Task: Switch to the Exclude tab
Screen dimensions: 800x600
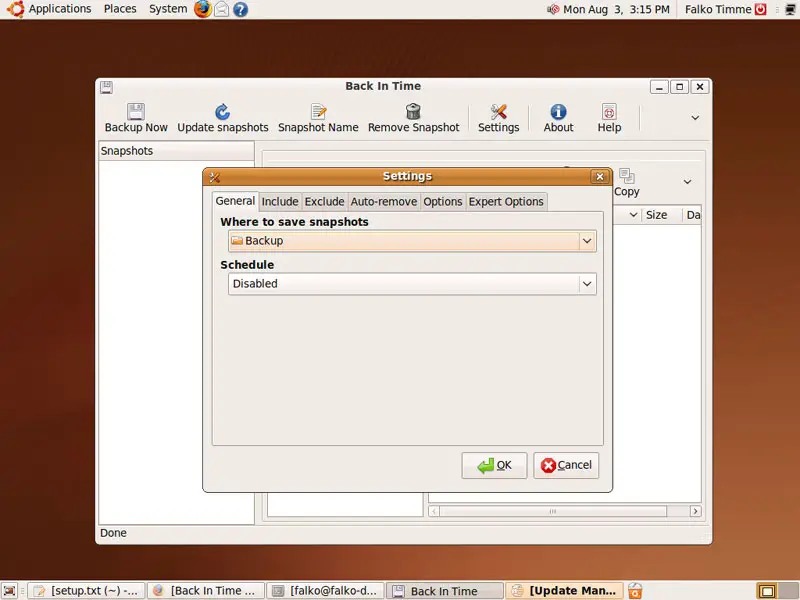Action: 324,202
